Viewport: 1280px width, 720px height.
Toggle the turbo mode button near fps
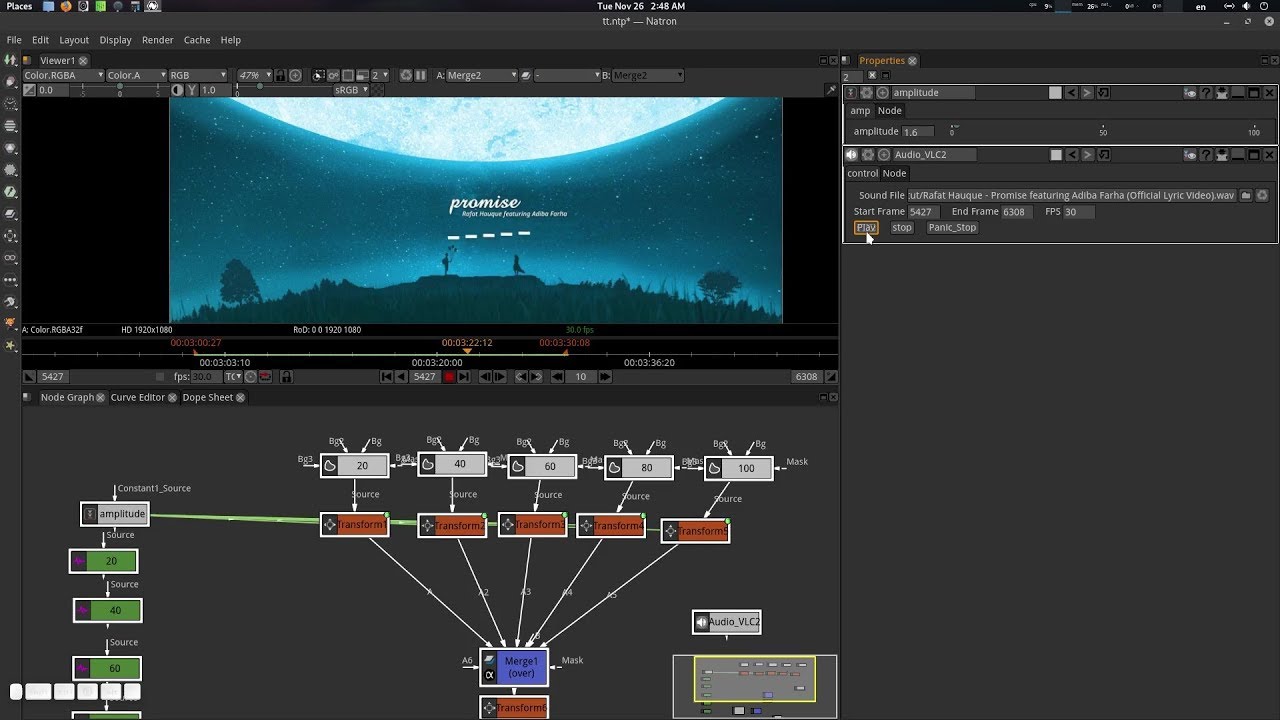(x=250, y=377)
